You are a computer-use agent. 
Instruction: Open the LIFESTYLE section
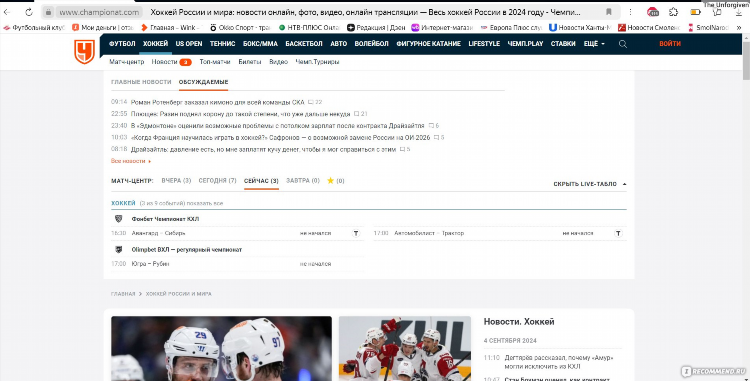(484, 44)
